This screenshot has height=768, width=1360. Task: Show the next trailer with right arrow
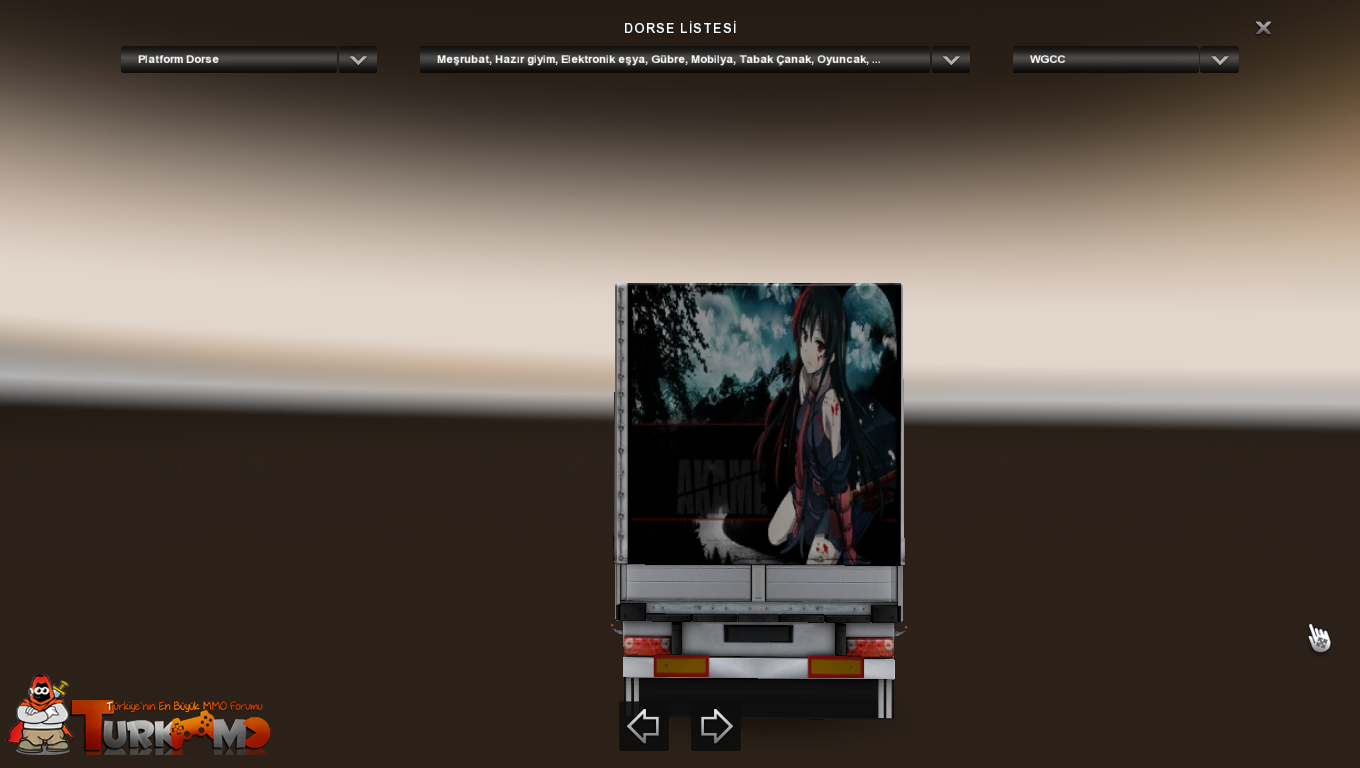[716, 726]
